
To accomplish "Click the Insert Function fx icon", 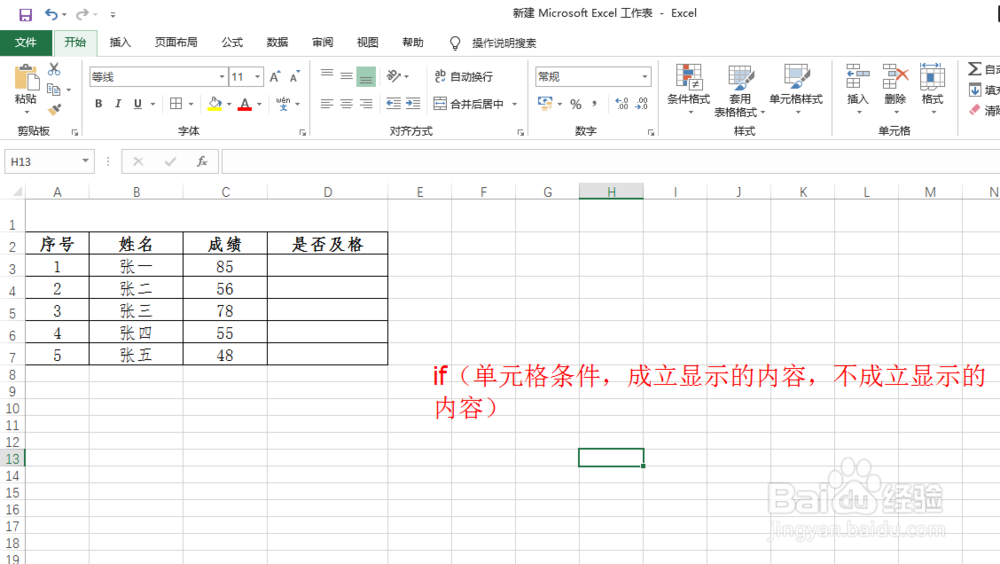I will point(202,161).
